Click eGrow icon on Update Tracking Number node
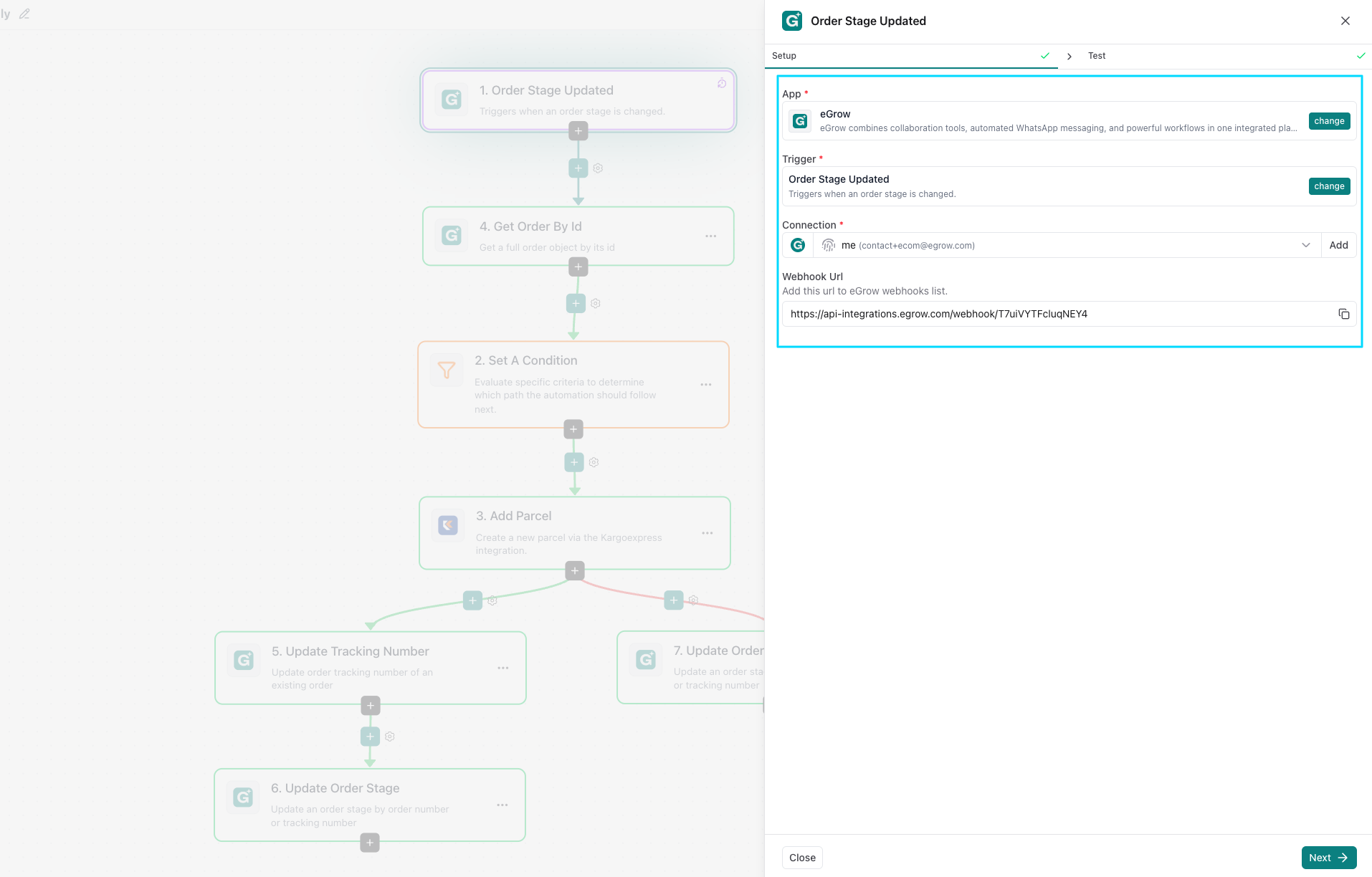Screen dimensions: 1372x877 coord(244,660)
